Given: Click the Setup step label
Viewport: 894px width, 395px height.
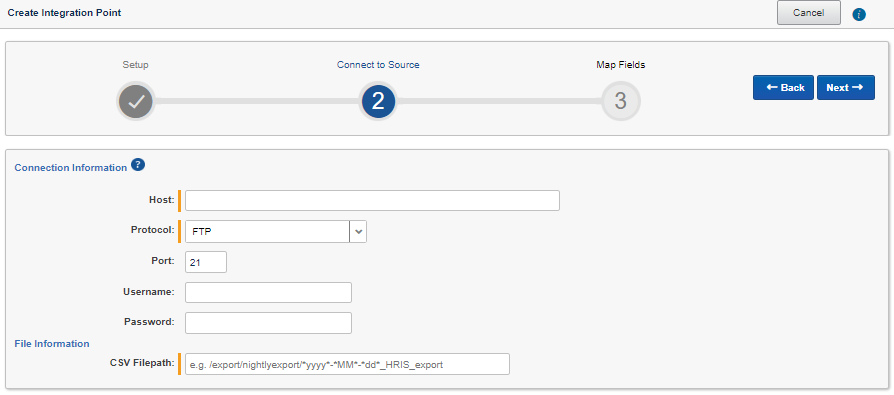Looking at the screenshot, I should click(135, 65).
